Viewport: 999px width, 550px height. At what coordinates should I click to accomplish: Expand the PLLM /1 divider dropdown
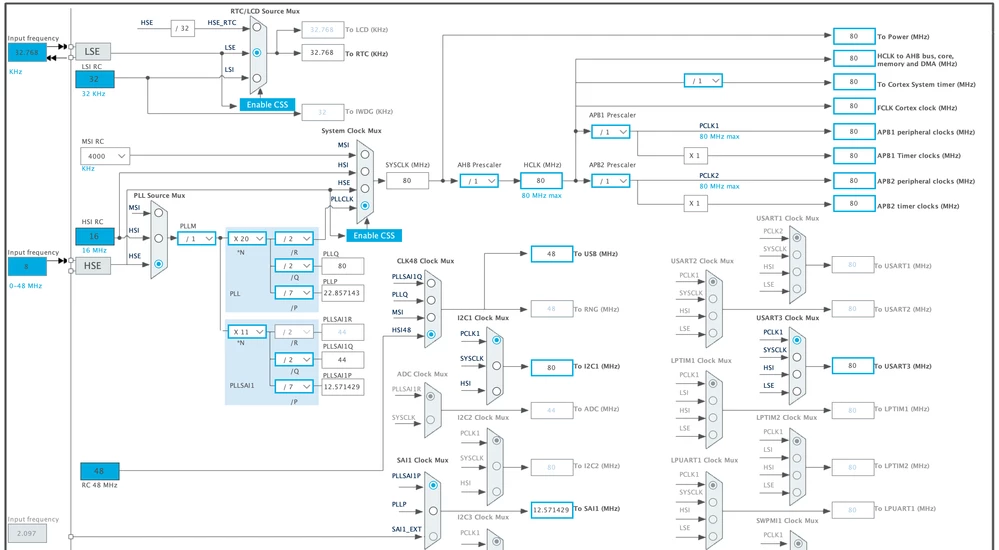196,238
